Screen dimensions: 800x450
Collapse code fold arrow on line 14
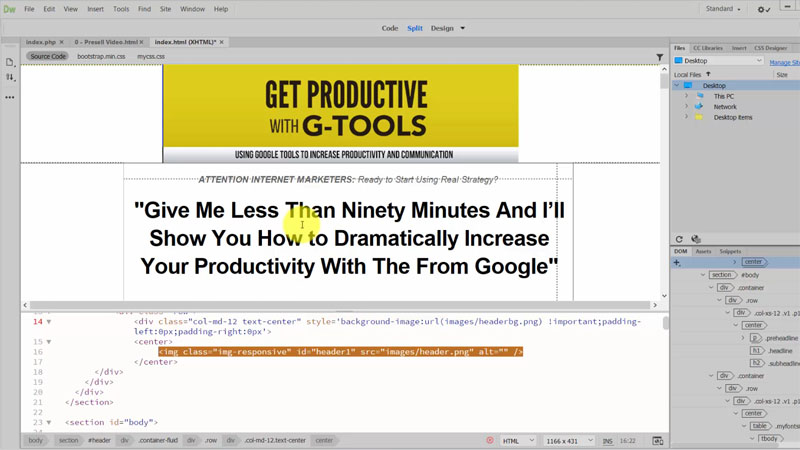tap(49, 322)
